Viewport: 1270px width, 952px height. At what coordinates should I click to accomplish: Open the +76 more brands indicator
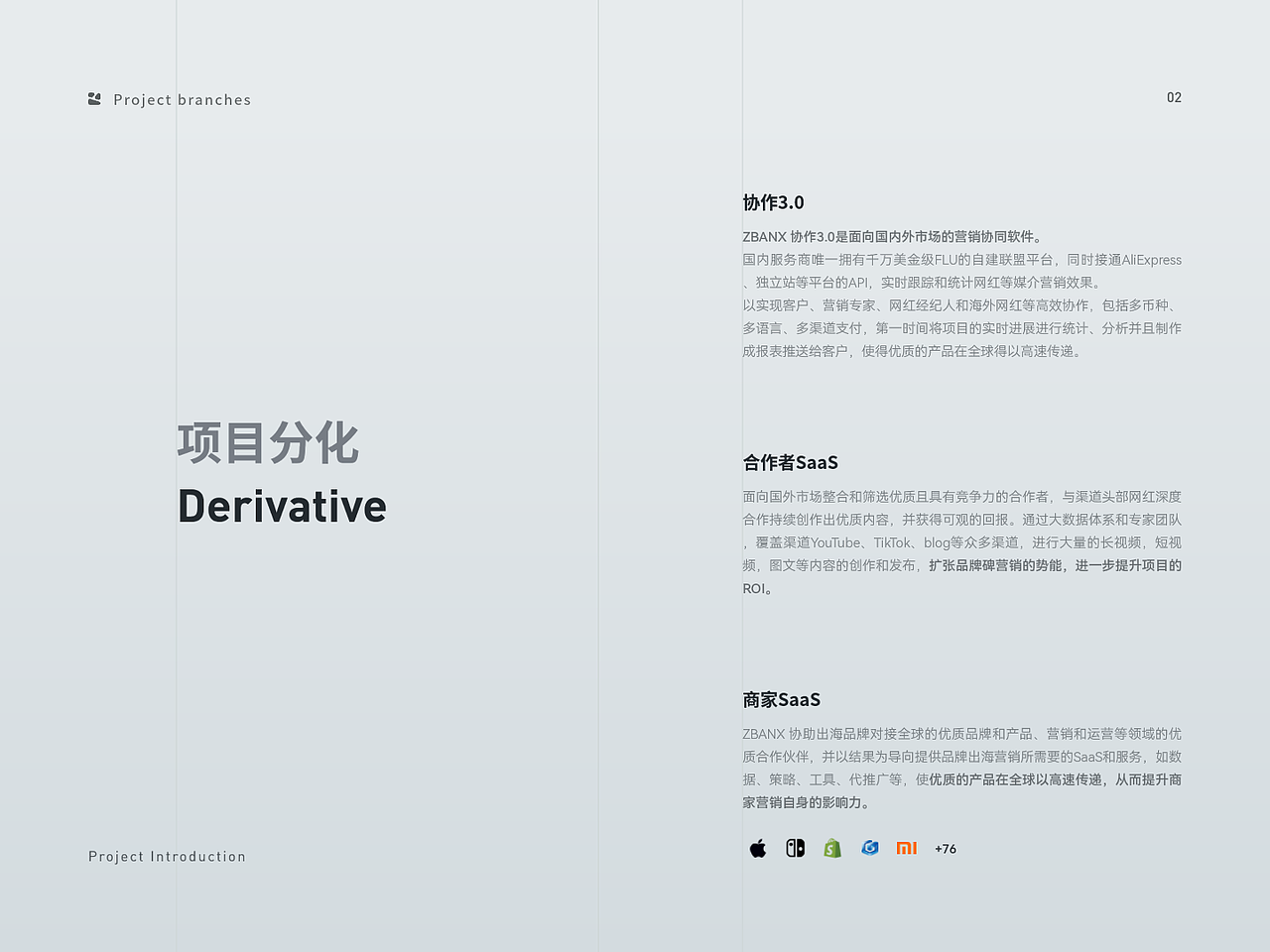point(946,849)
